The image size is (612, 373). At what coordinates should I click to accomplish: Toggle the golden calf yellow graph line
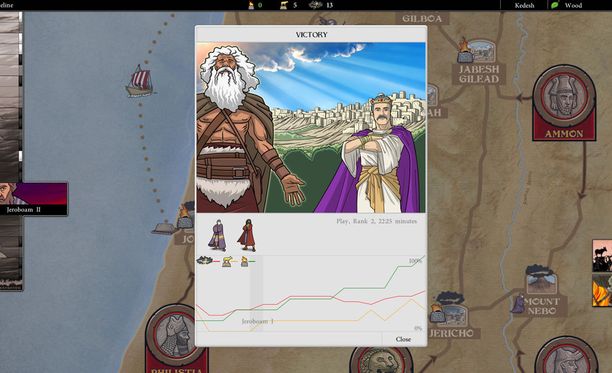(230, 261)
